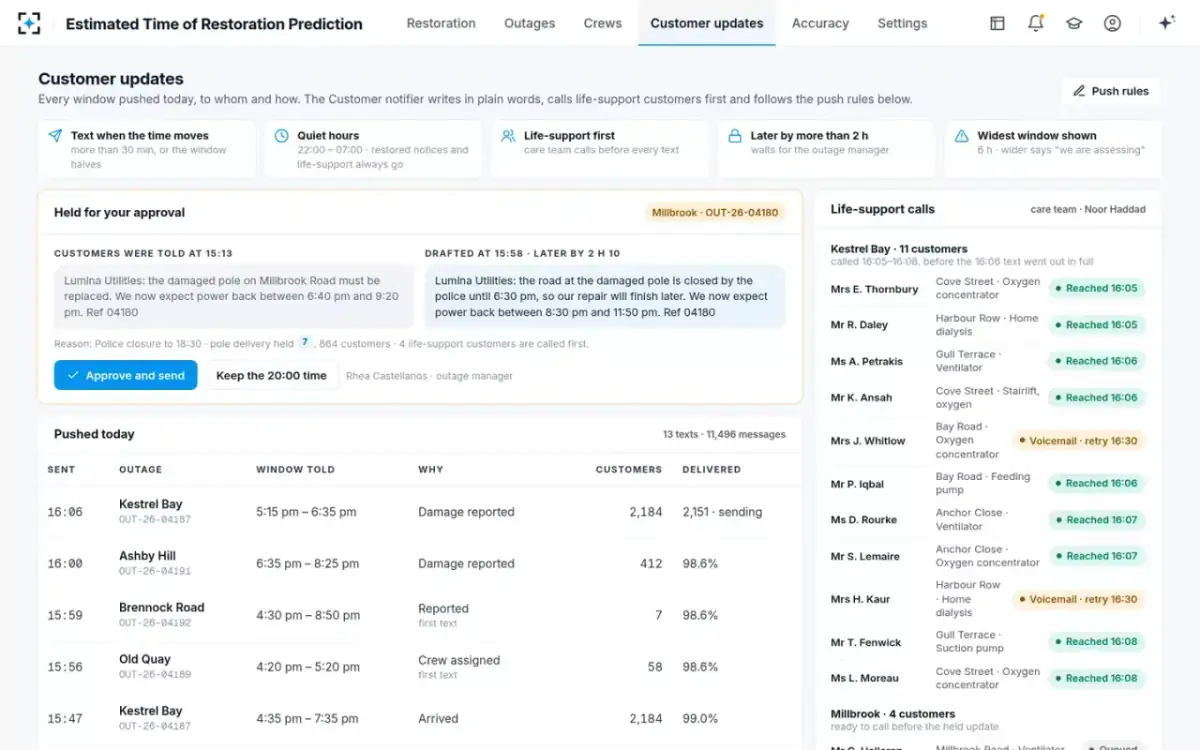This screenshot has height=750, width=1200.
Task: Click the SENT column header
Action: pos(61,469)
